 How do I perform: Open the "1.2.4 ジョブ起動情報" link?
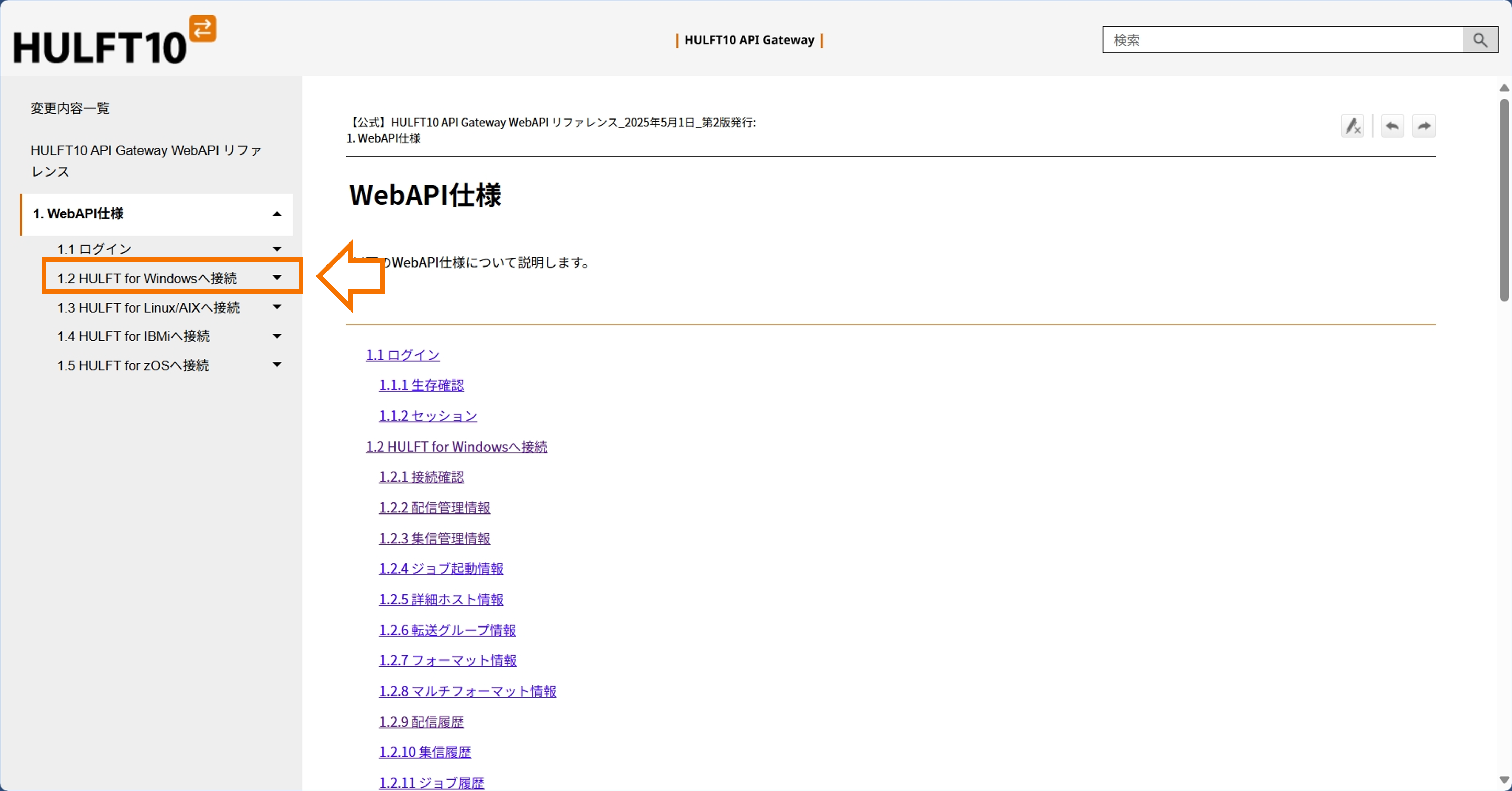(441, 568)
